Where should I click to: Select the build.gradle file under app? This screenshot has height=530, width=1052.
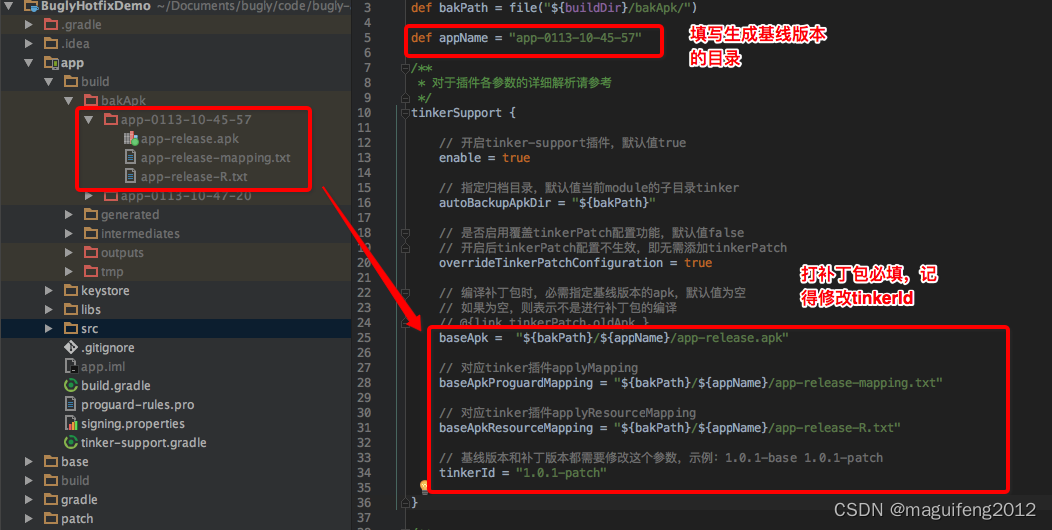point(115,386)
